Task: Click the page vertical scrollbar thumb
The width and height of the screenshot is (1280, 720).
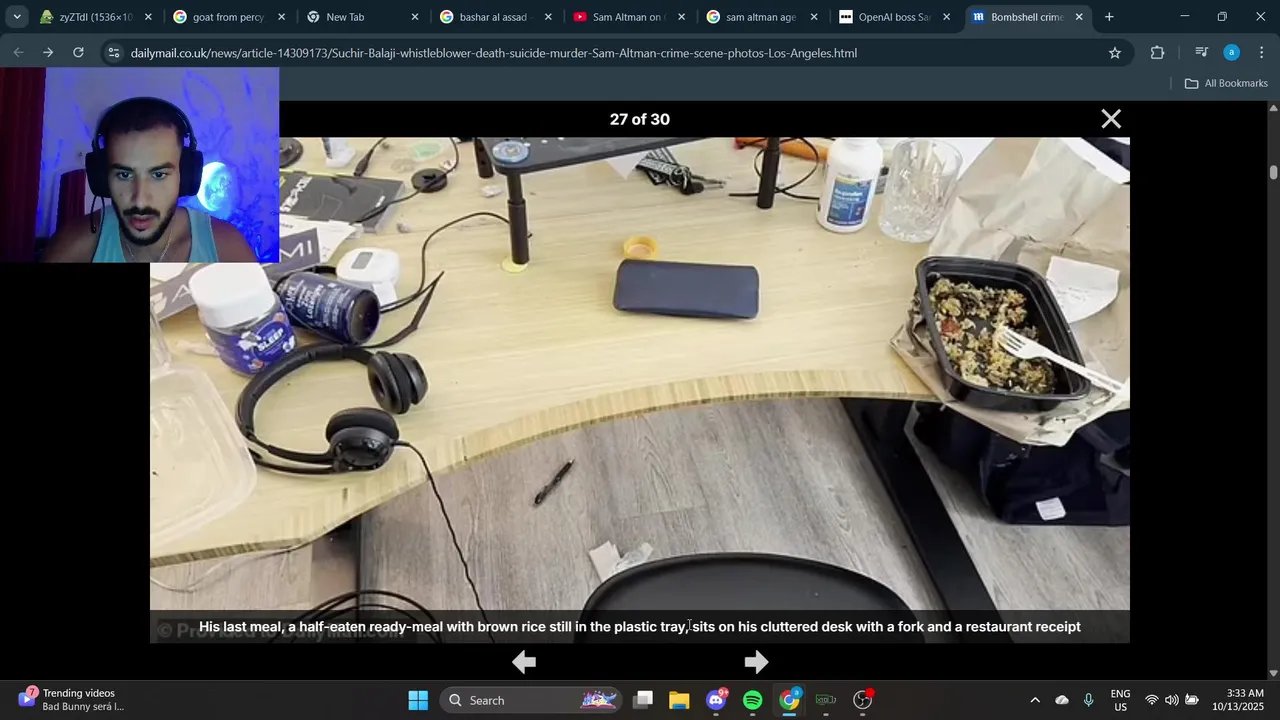Action: coord(1273,172)
